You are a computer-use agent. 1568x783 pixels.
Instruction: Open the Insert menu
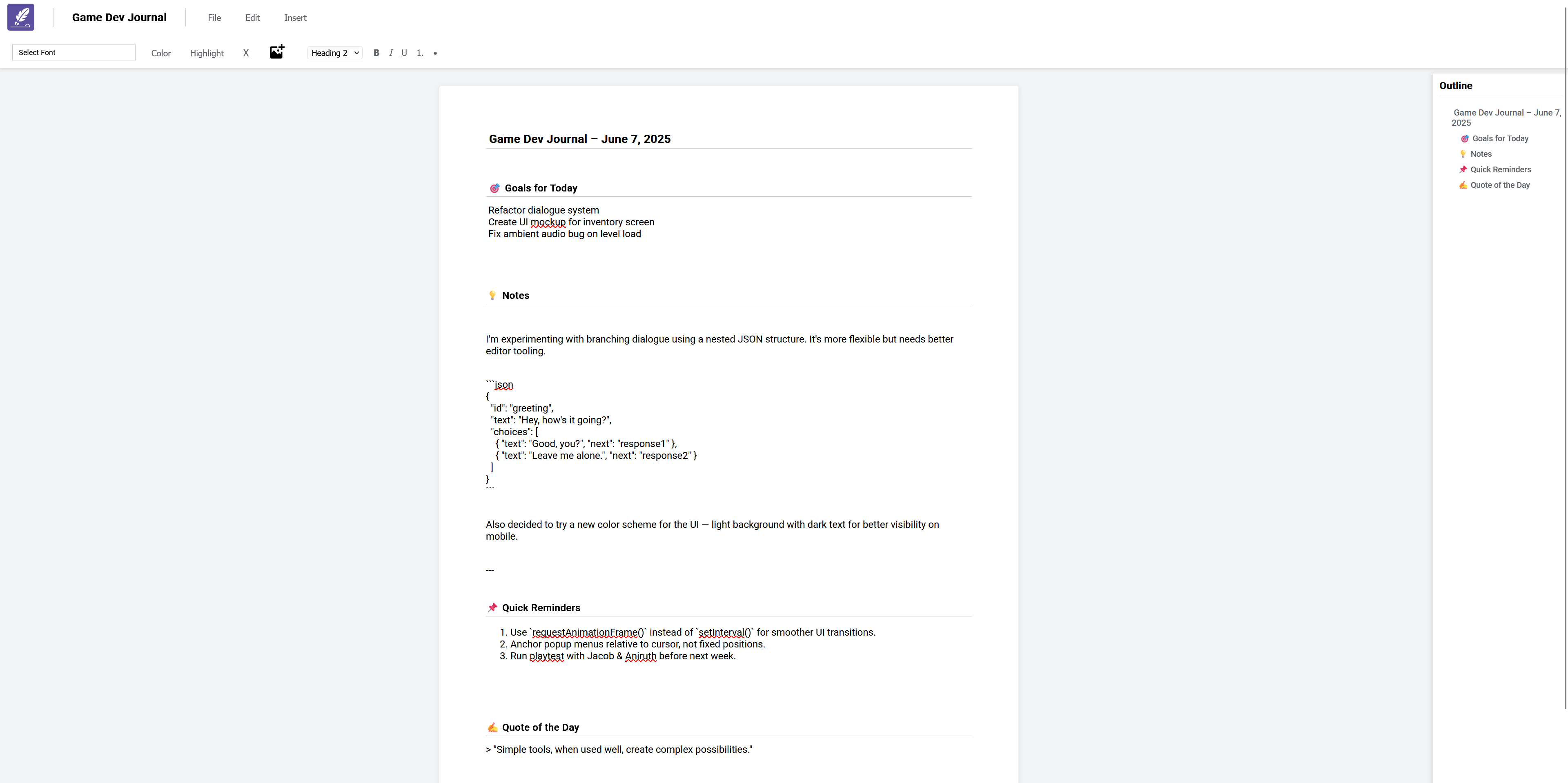[x=295, y=18]
